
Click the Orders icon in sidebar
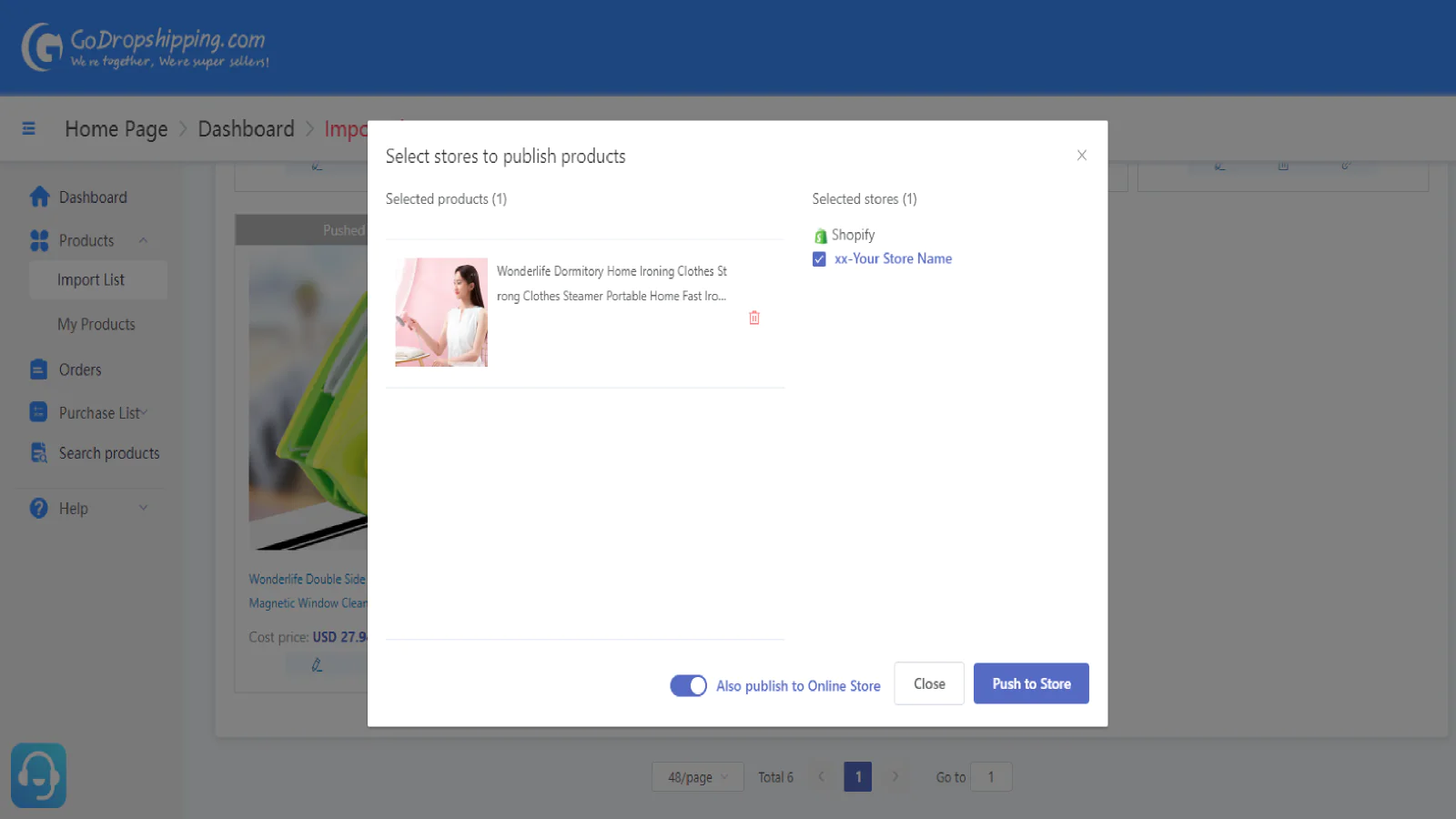(38, 369)
